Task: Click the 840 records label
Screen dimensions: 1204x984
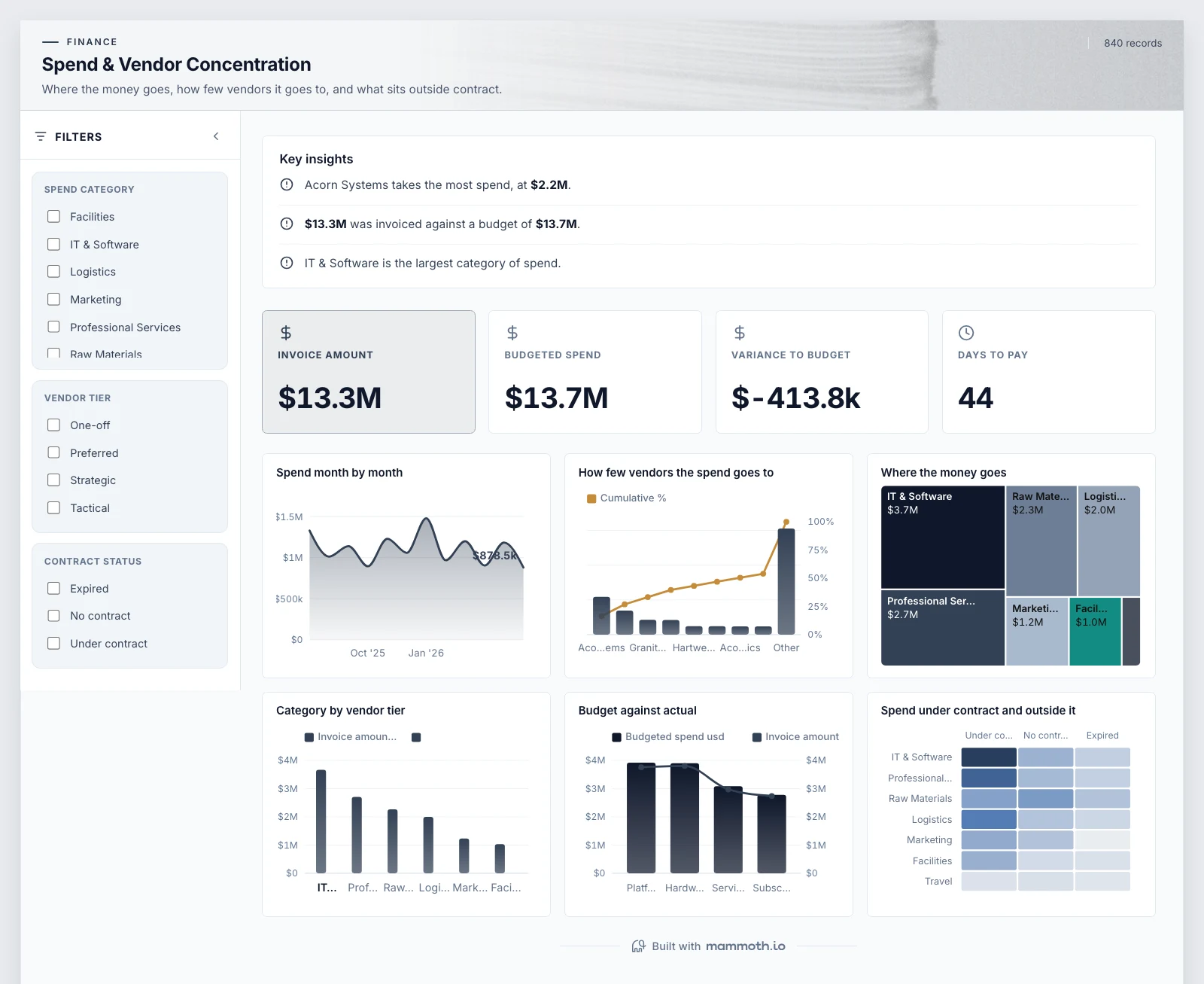Action: tap(1133, 43)
